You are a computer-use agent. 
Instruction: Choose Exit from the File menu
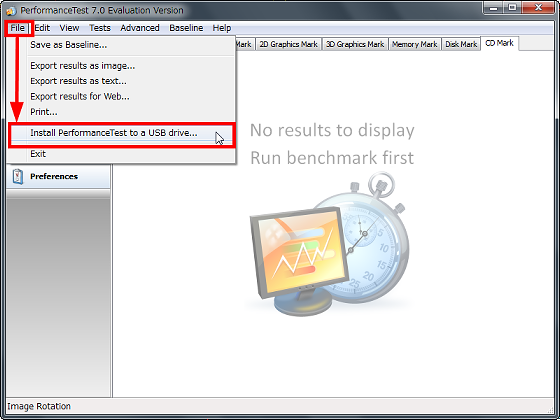121,154
